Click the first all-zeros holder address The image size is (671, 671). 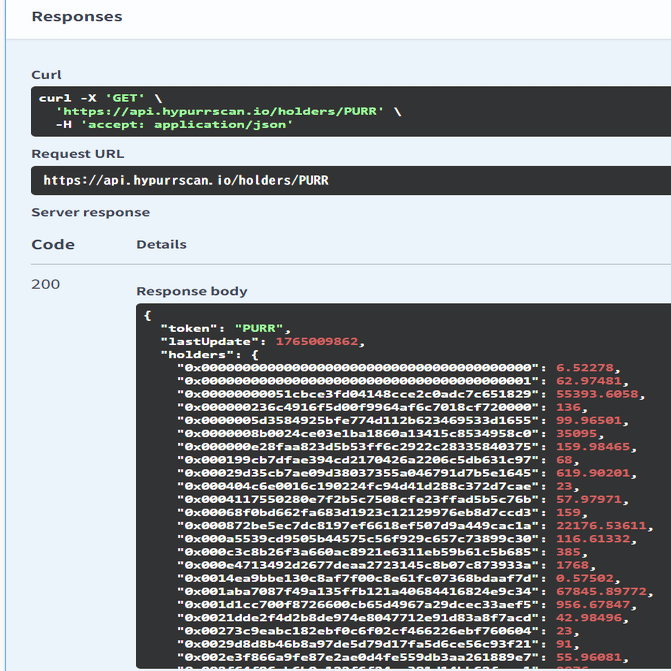pos(359,367)
